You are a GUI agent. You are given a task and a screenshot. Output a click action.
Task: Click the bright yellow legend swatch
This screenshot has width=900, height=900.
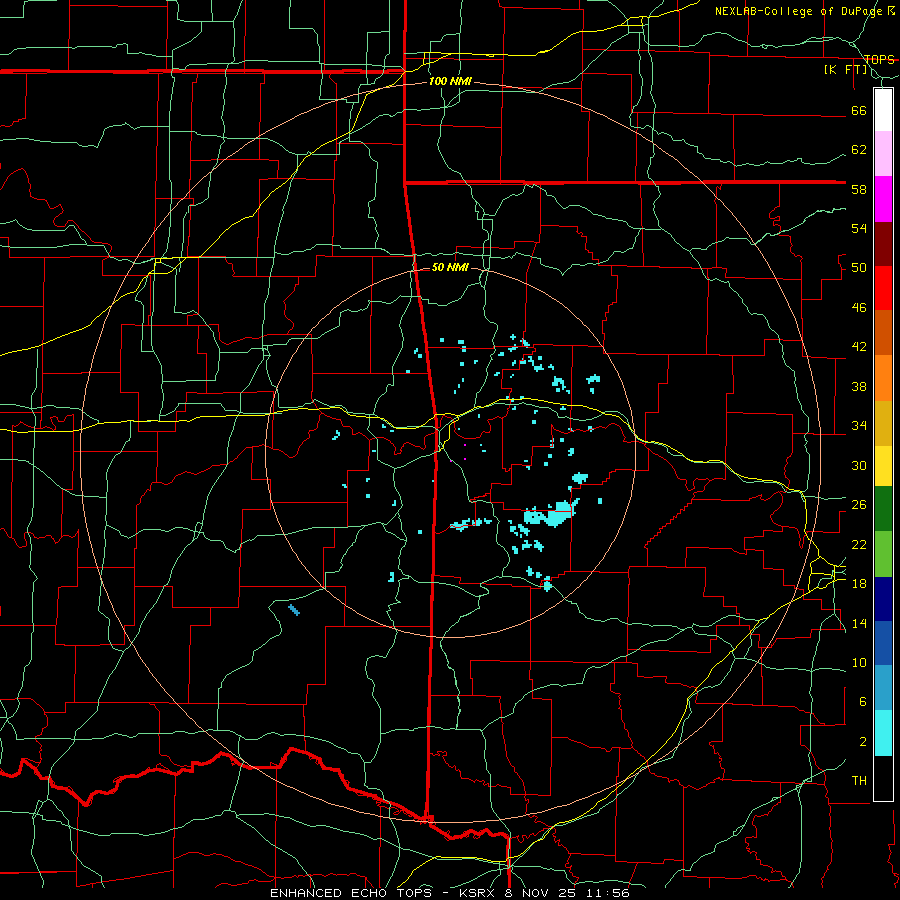click(x=883, y=466)
